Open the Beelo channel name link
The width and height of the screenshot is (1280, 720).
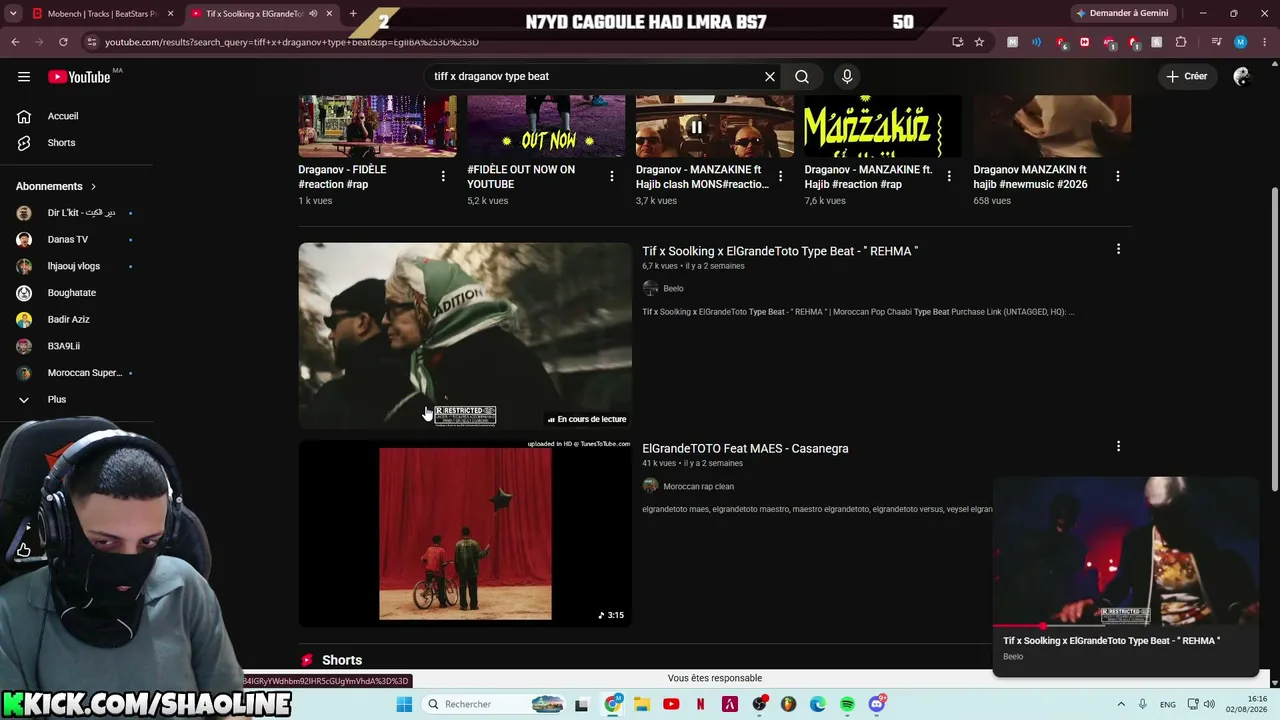tap(673, 288)
